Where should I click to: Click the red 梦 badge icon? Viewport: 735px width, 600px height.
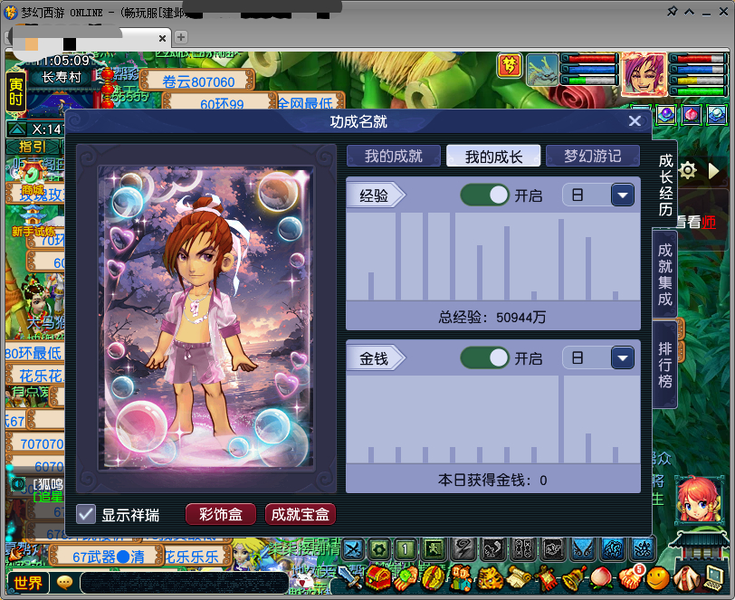click(x=510, y=65)
